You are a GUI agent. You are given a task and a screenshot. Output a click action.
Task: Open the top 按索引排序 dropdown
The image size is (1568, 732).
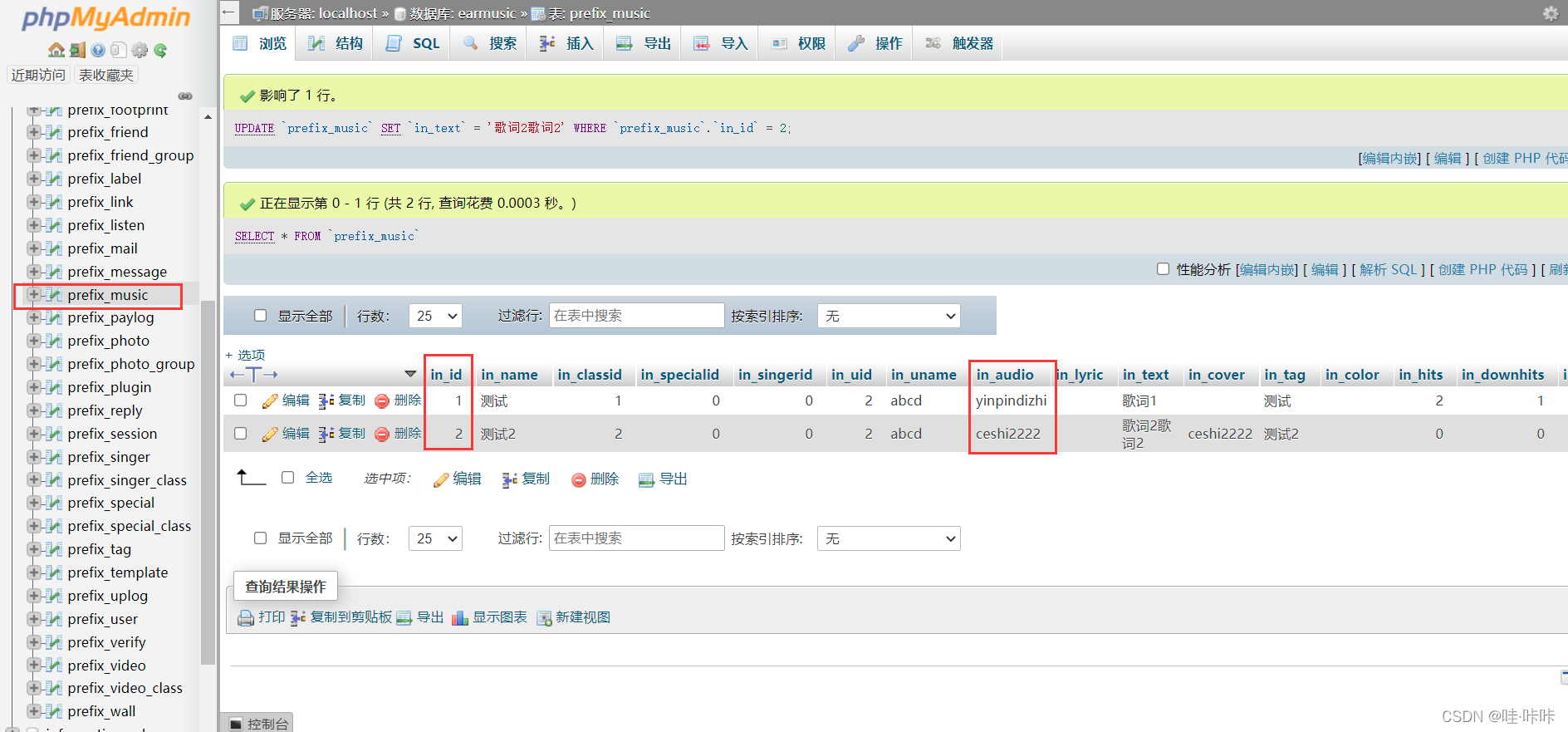889,316
